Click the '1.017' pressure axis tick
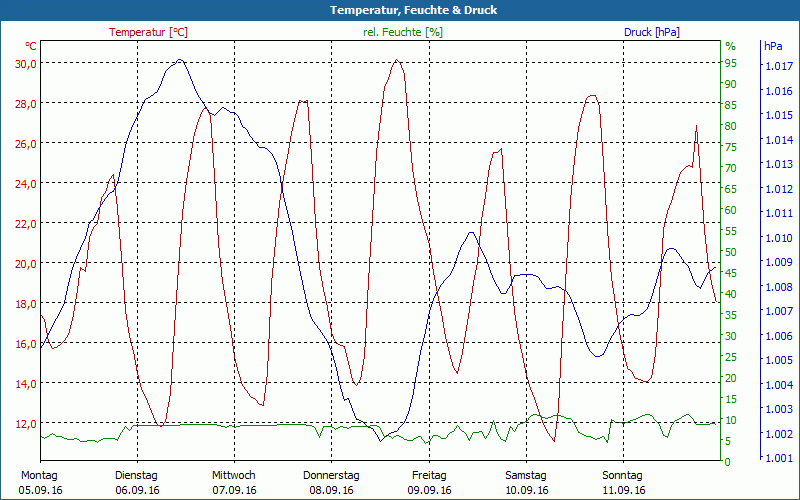800x500 pixels. [778, 66]
